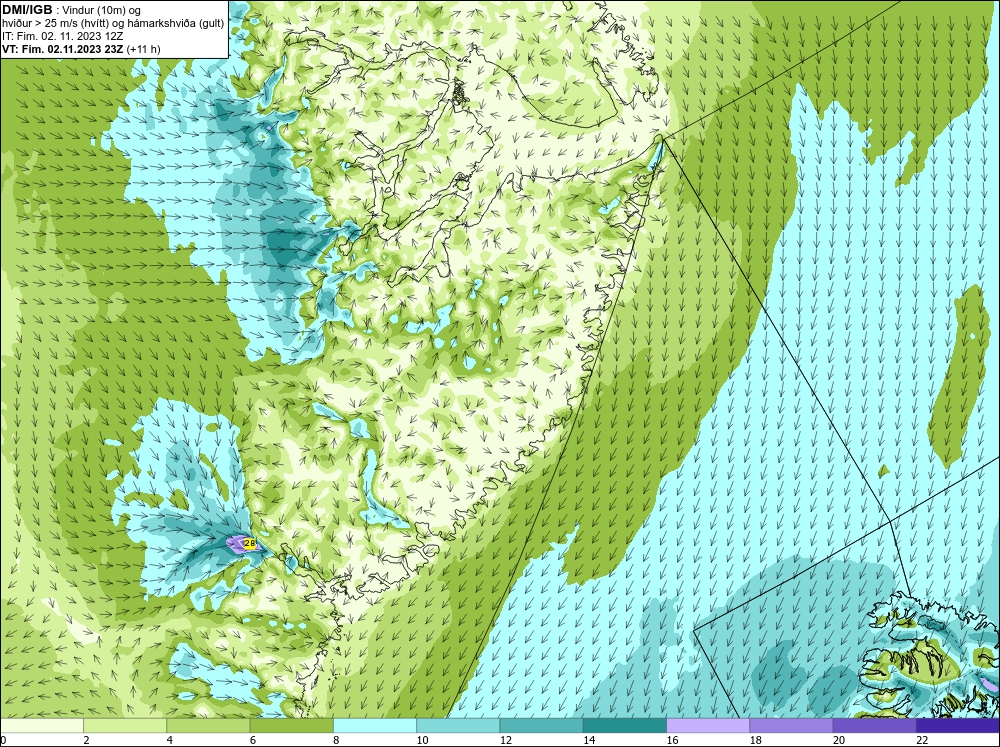Click the 10–12 m/s turquoise swatch
The height and width of the screenshot is (747, 1000).
[458, 726]
